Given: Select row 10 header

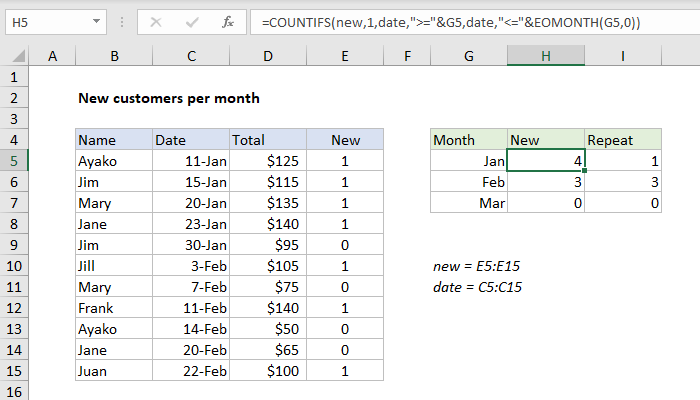Looking at the screenshot, I should click(14, 265).
